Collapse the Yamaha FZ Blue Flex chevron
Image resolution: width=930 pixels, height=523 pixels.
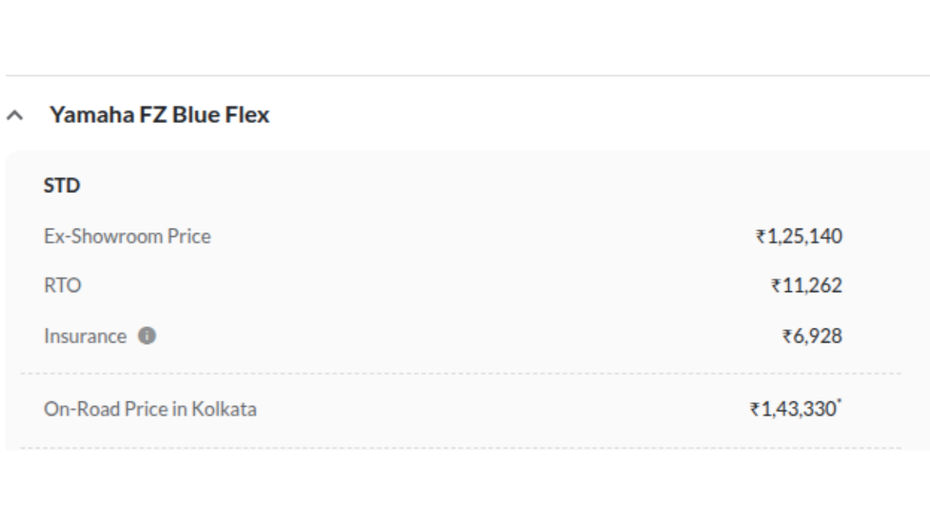click(x=15, y=115)
